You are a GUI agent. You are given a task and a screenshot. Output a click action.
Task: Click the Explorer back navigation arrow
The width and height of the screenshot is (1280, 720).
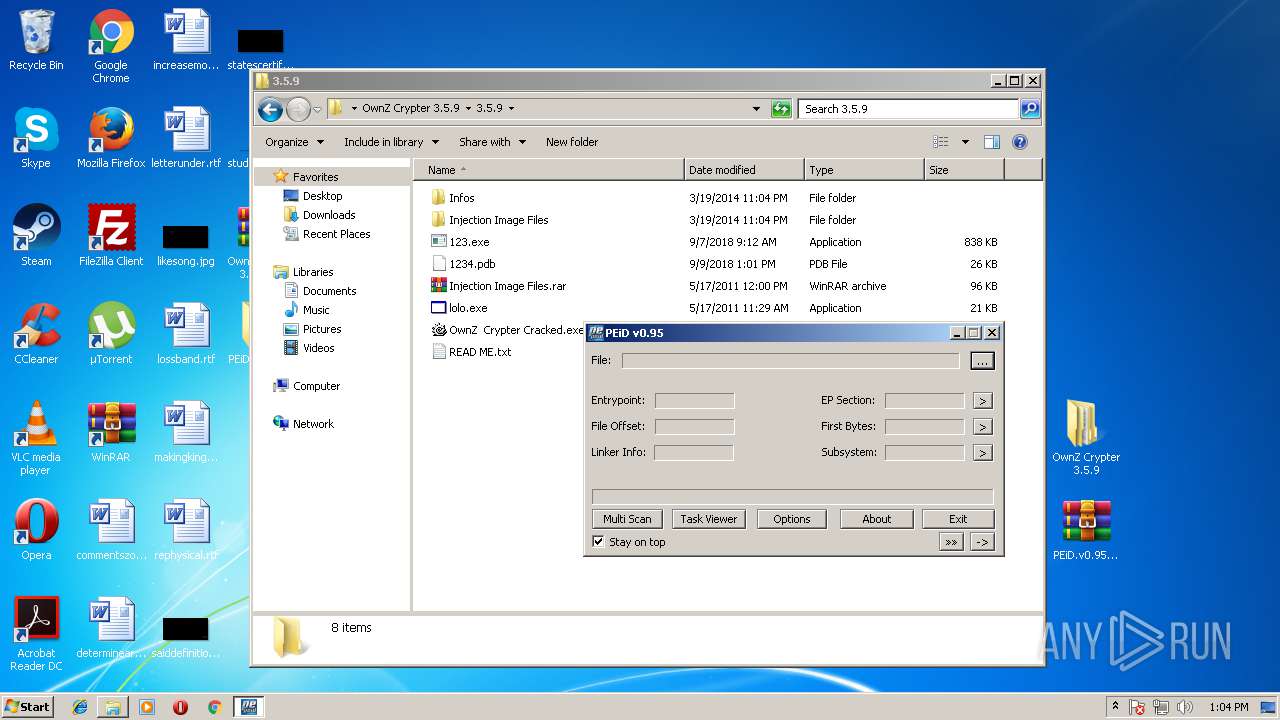pos(270,109)
